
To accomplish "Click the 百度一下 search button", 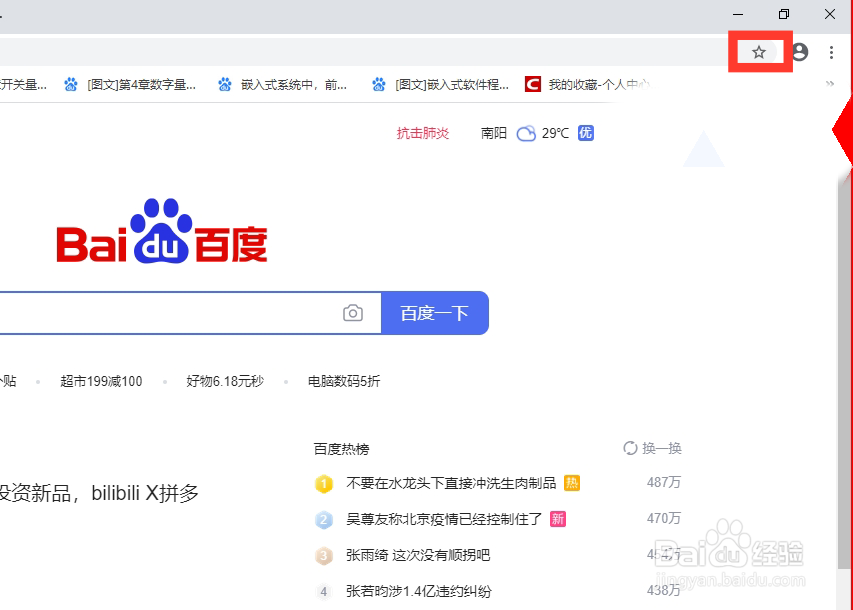I will tap(435, 313).
